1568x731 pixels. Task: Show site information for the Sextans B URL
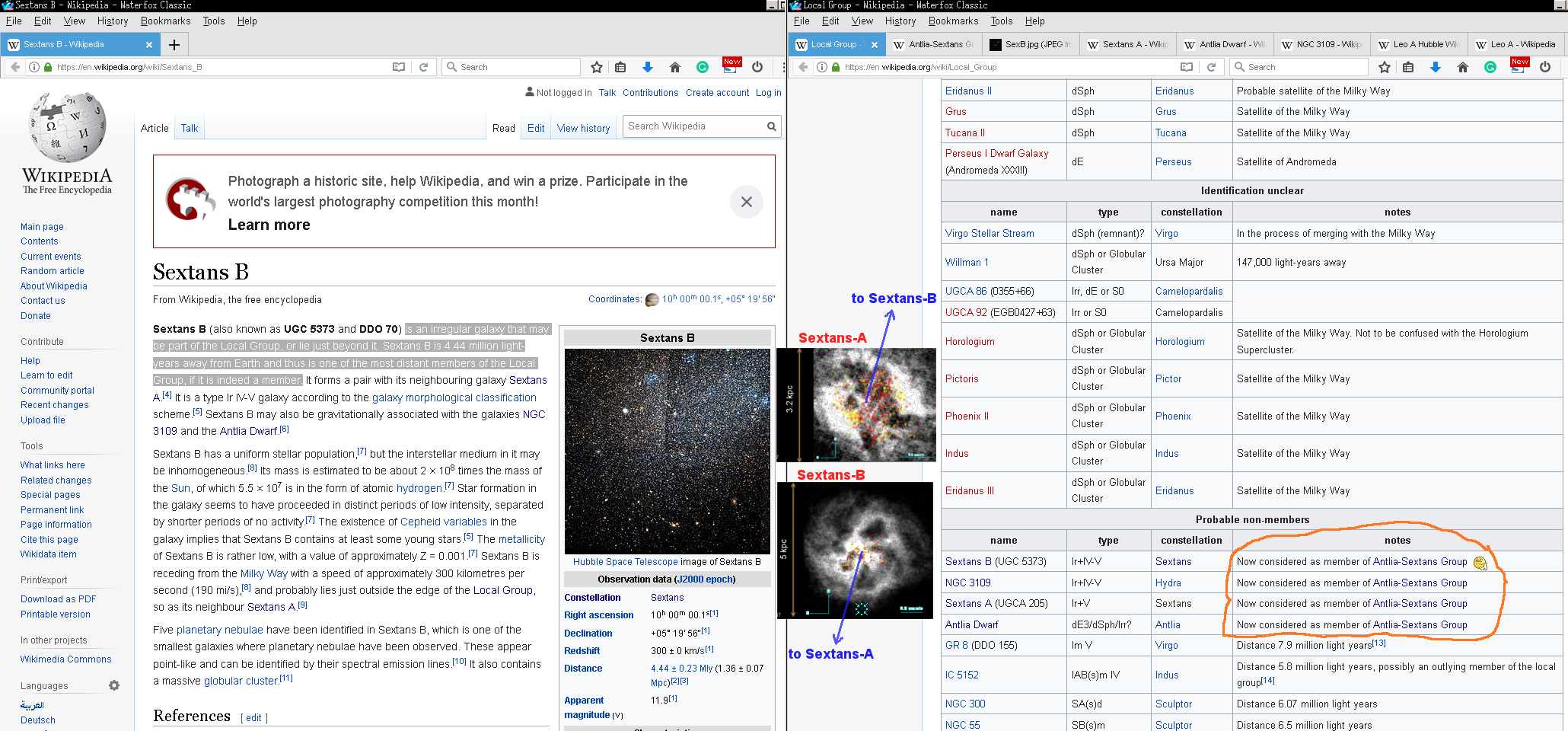pos(34,67)
